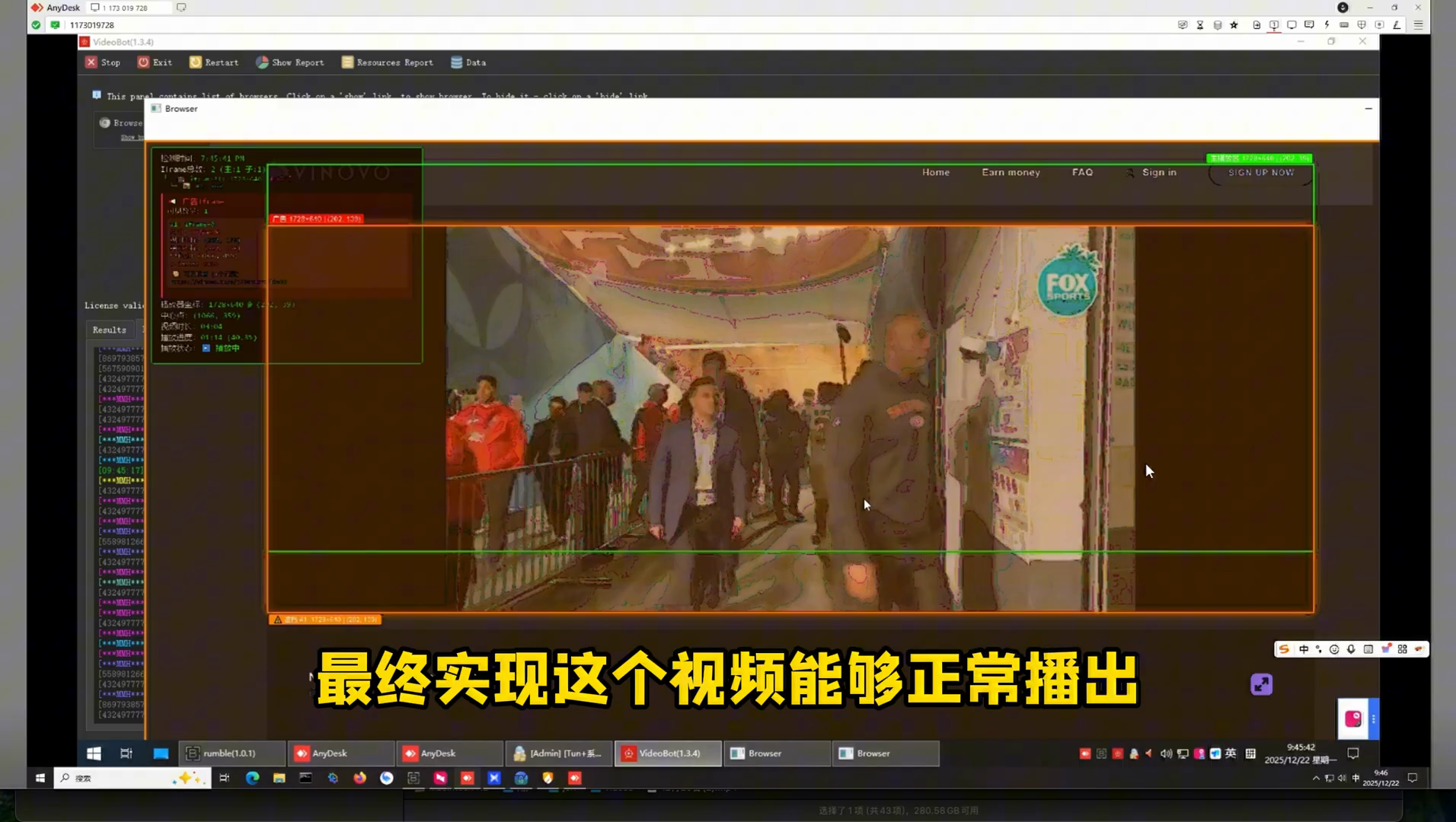The image size is (1456, 822).
Task: Open AnyDesk chat icon
Action: (x=1309, y=25)
